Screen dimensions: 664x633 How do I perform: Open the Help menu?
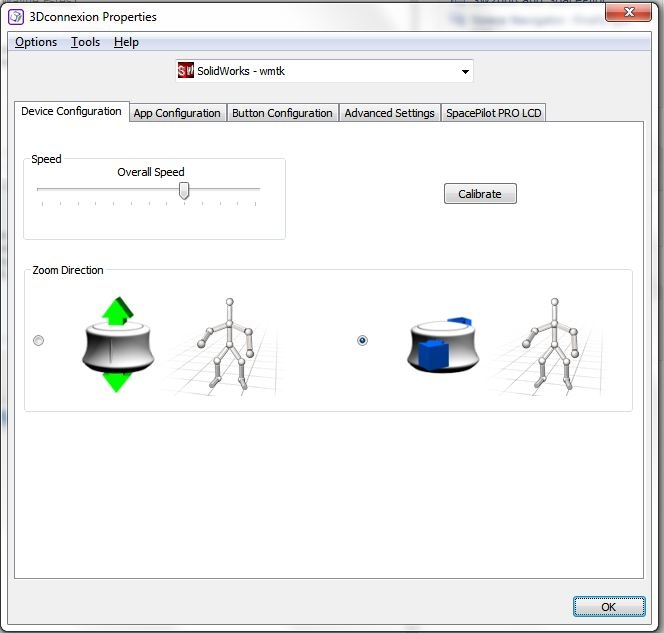click(126, 42)
